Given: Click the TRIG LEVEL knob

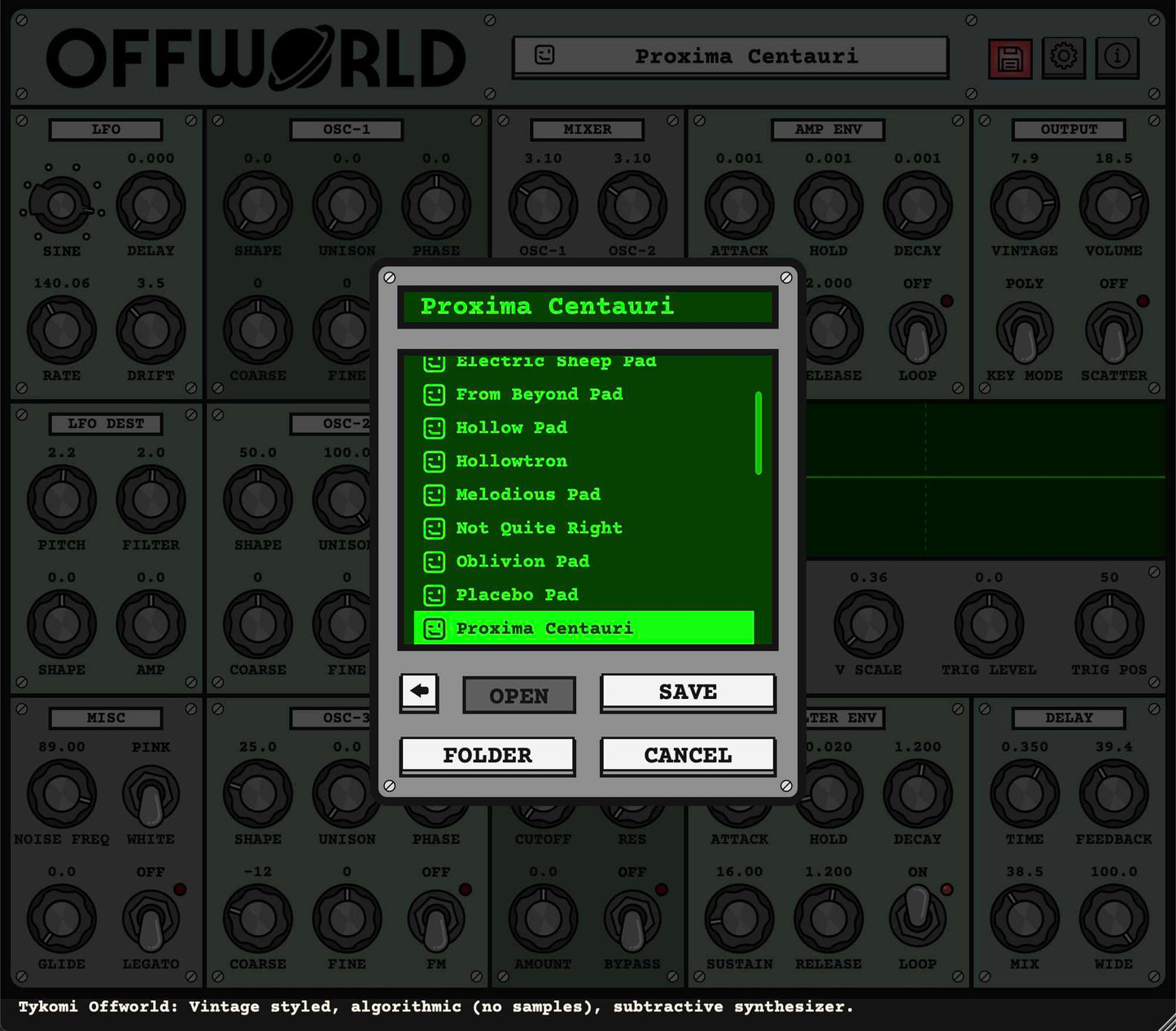Looking at the screenshot, I should pyautogui.click(x=989, y=625).
